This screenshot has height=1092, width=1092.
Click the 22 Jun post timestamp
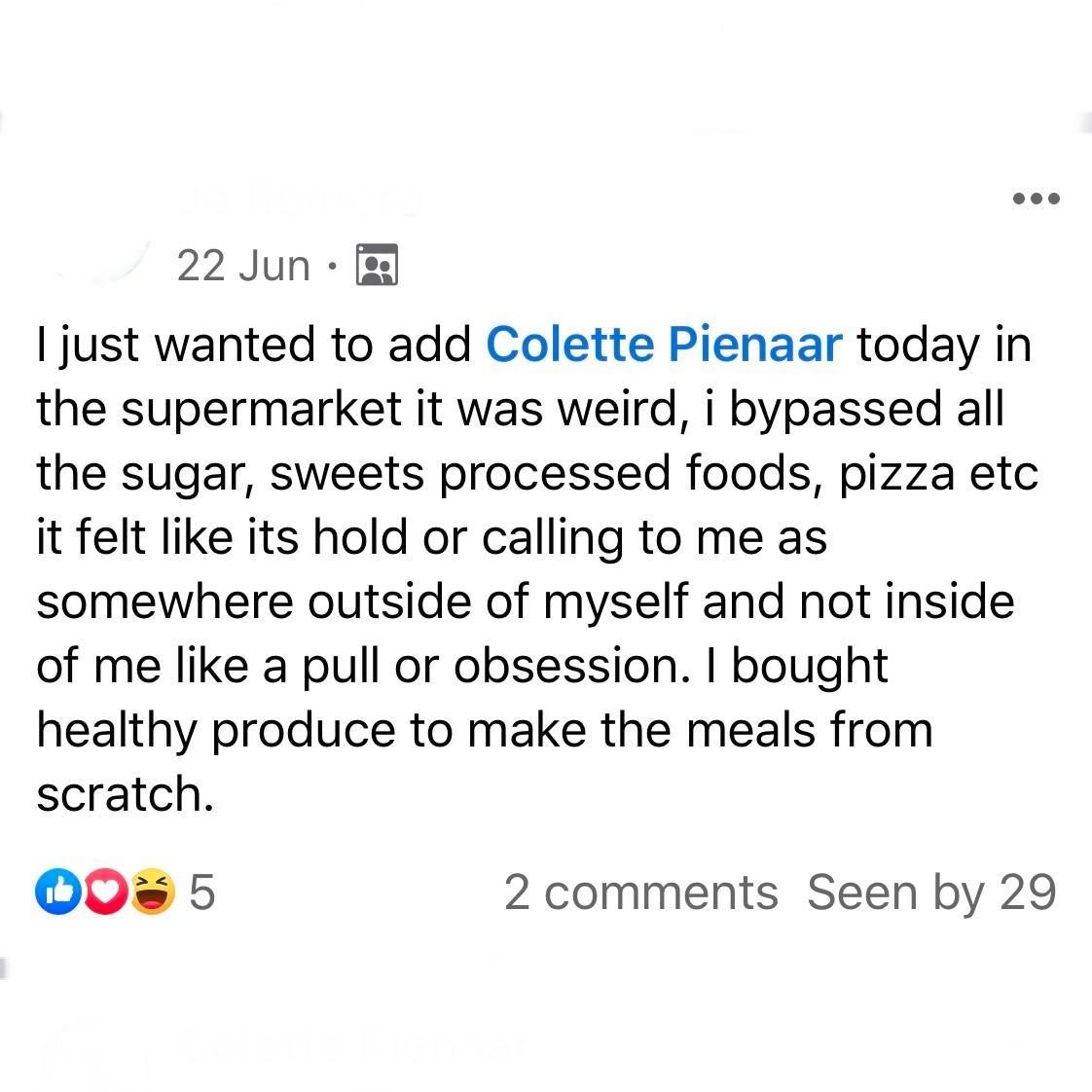243,265
